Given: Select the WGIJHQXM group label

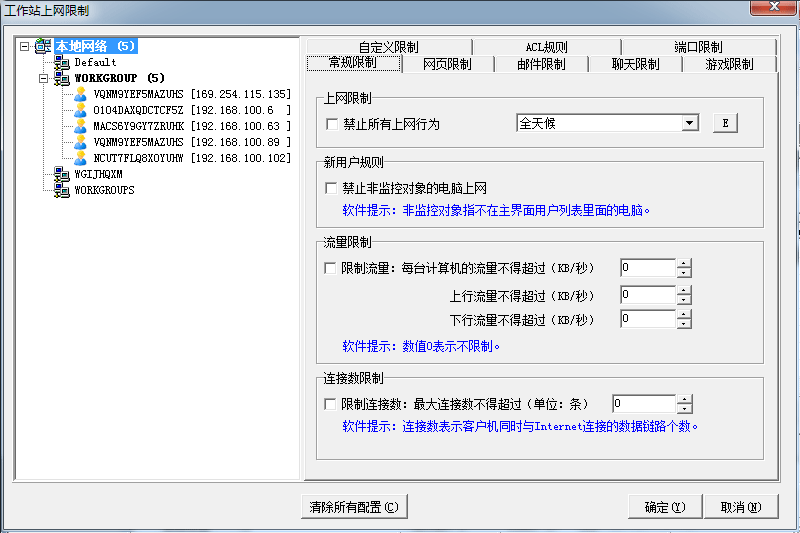Looking at the screenshot, I should coord(98,174).
